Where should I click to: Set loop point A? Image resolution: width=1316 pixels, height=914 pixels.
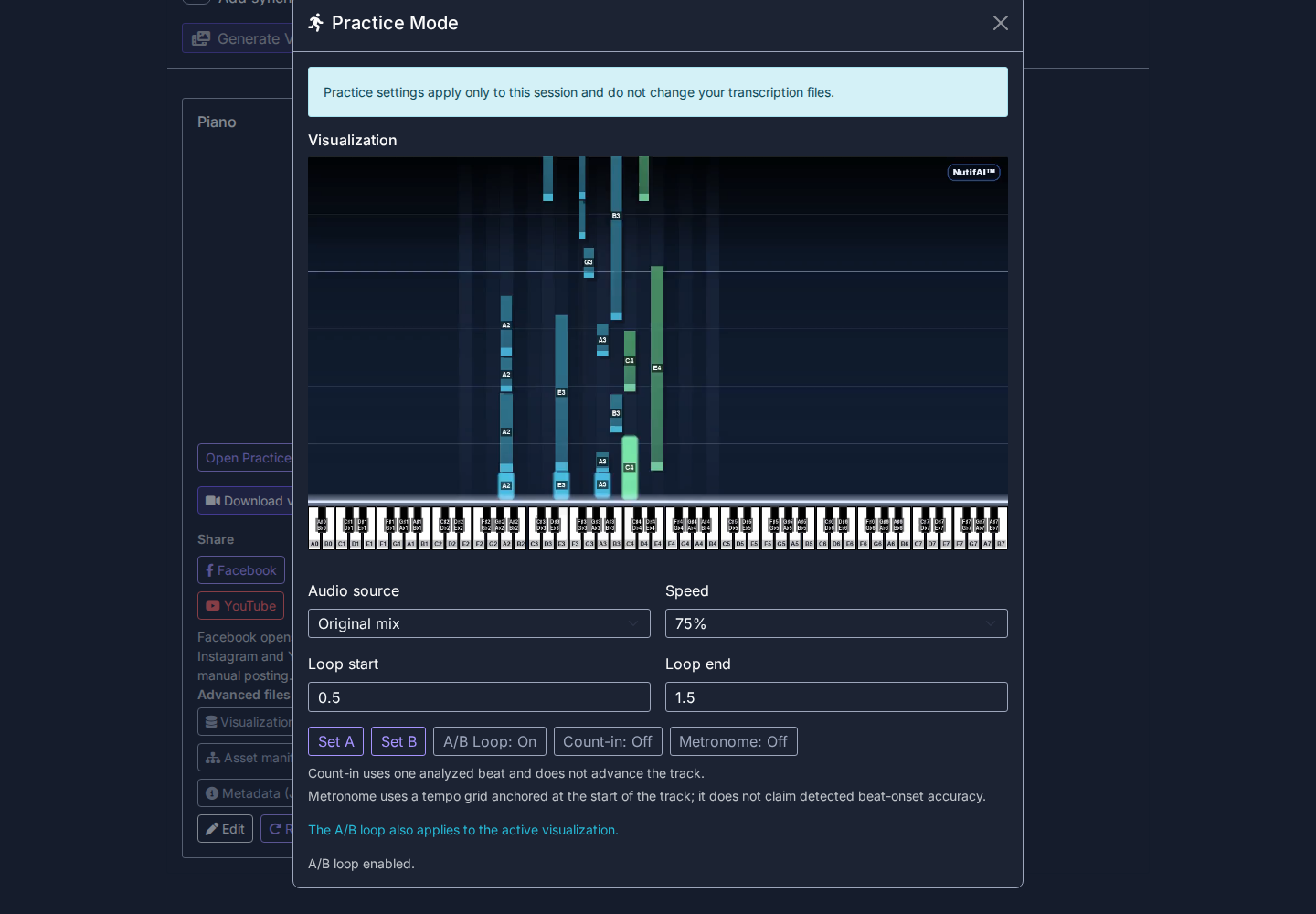coord(335,741)
